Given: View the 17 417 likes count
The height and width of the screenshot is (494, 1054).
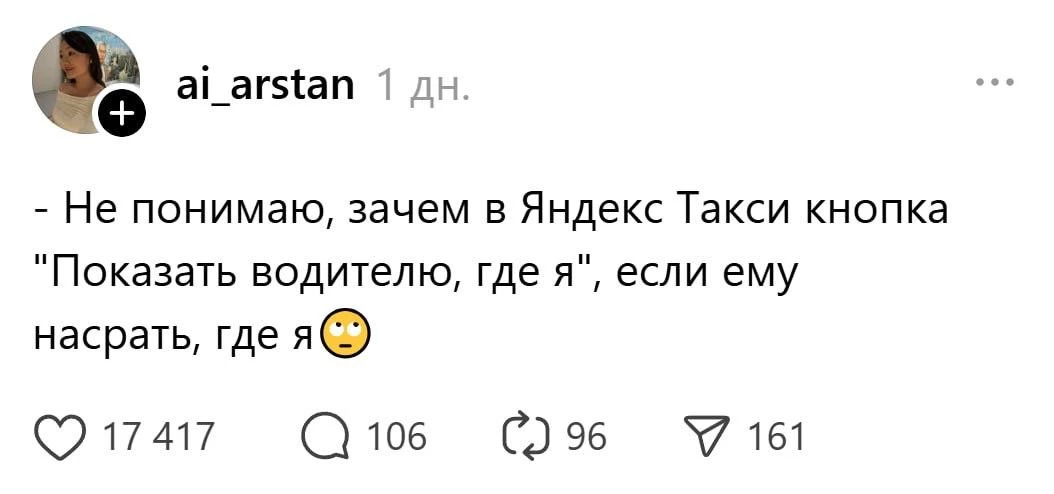Looking at the screenshot, I should (x=159, y=437).
